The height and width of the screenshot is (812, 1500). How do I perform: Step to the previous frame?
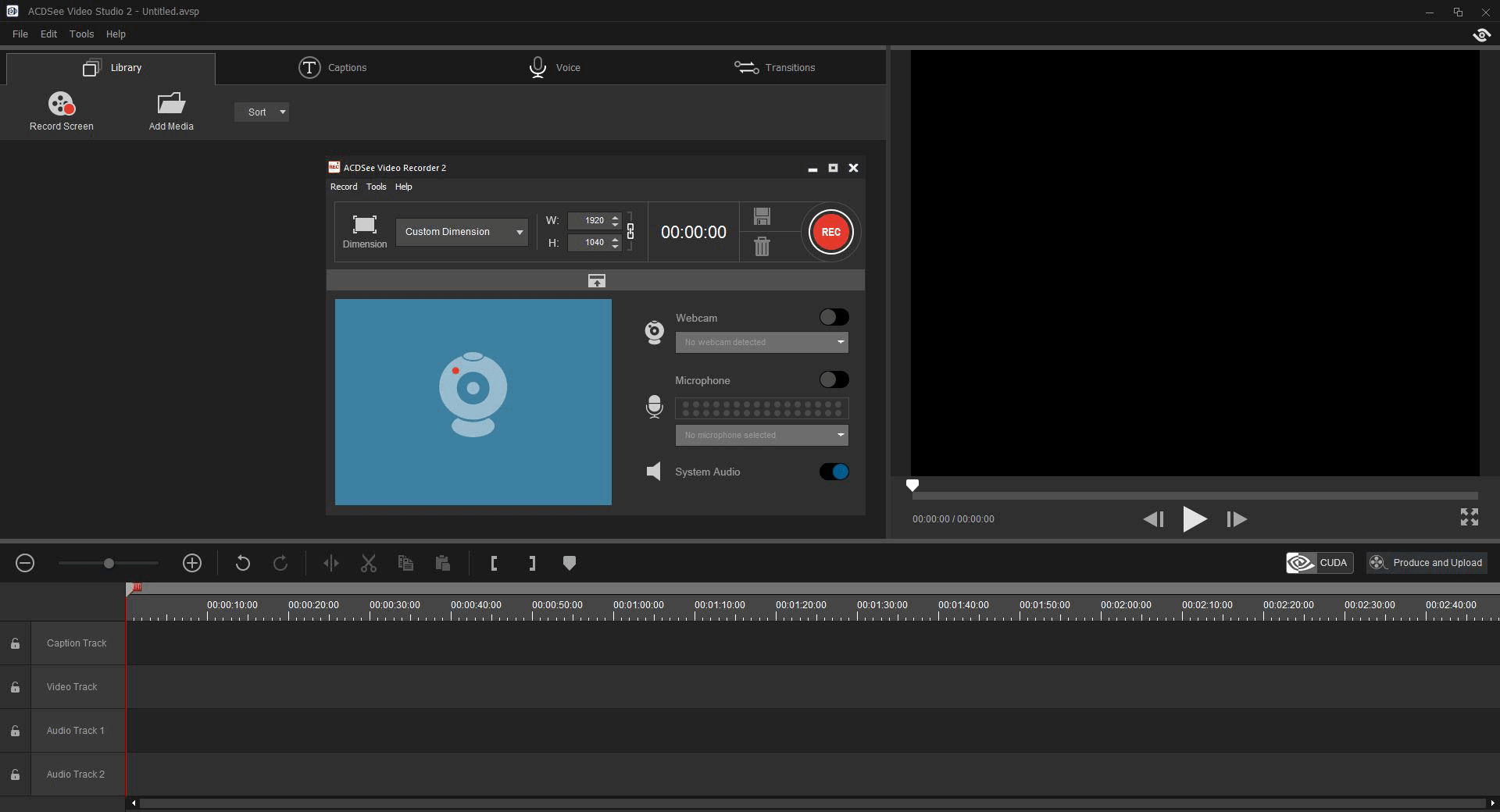pos(1153,519)
